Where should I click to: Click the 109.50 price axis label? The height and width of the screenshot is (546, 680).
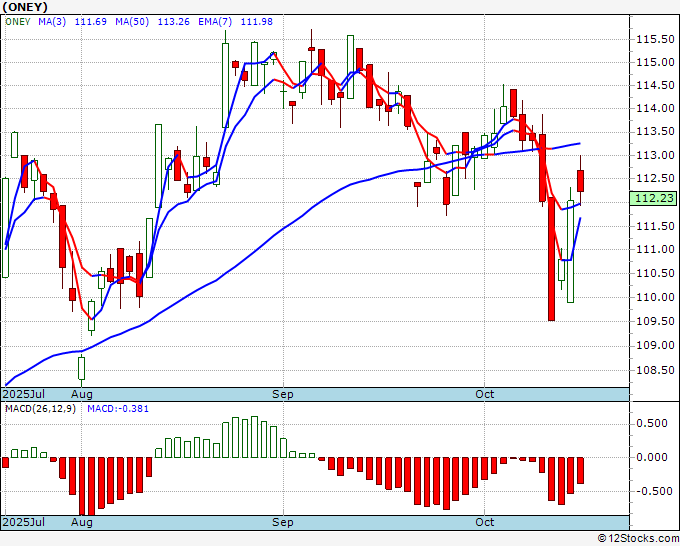[x=655, y=321]
